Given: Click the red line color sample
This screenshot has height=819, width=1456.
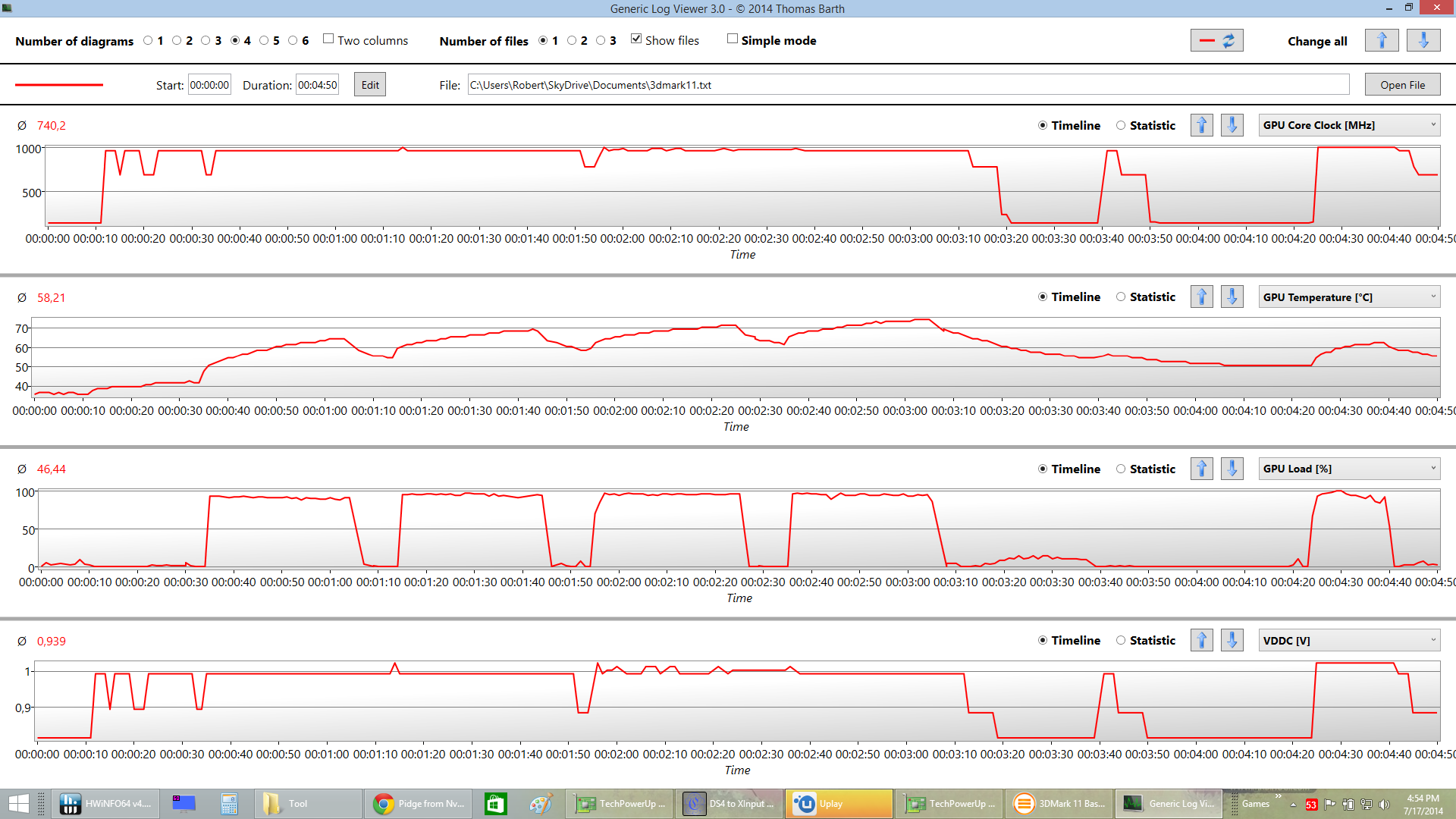Looking at the screenshot, I should coord(59,85).
